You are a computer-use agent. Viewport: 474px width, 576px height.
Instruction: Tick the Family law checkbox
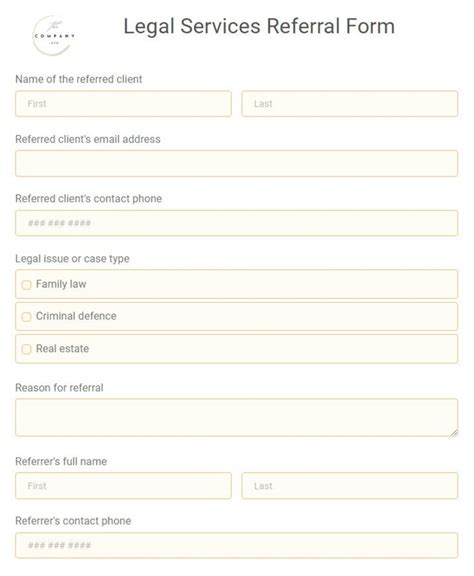(26, 285)
